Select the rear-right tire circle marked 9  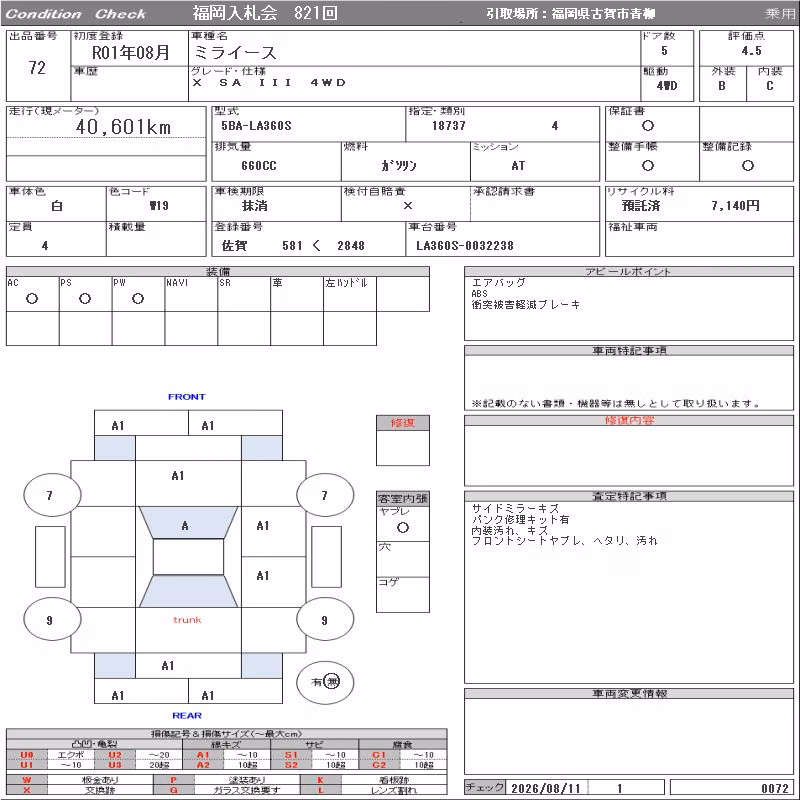coord(325,619)
